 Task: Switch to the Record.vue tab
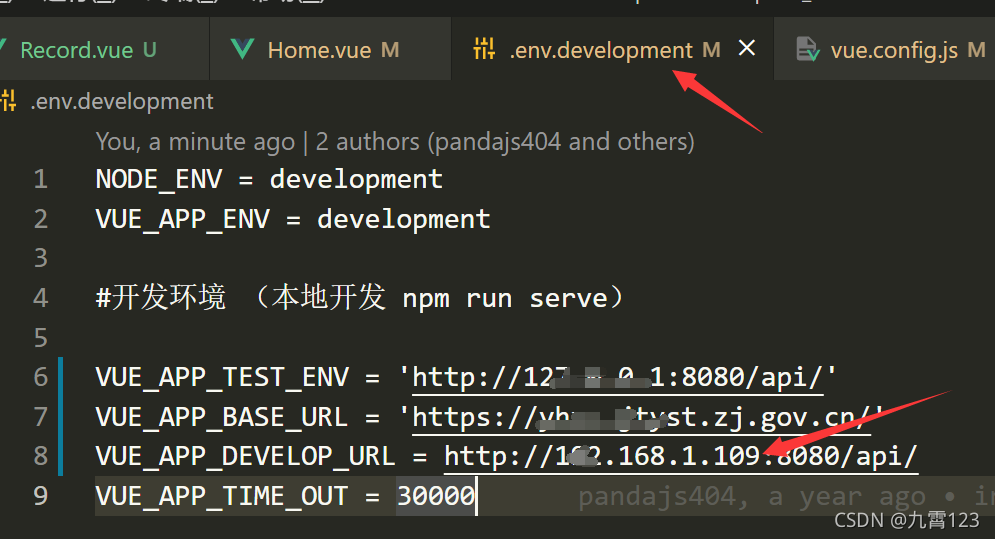pyautogui.click(x=76, y=50)
